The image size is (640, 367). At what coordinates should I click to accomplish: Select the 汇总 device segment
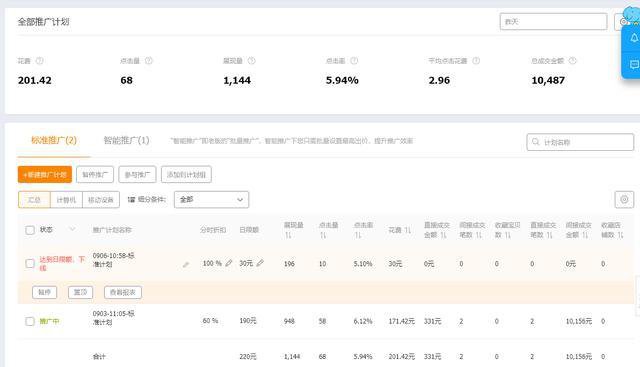point(34,200)
